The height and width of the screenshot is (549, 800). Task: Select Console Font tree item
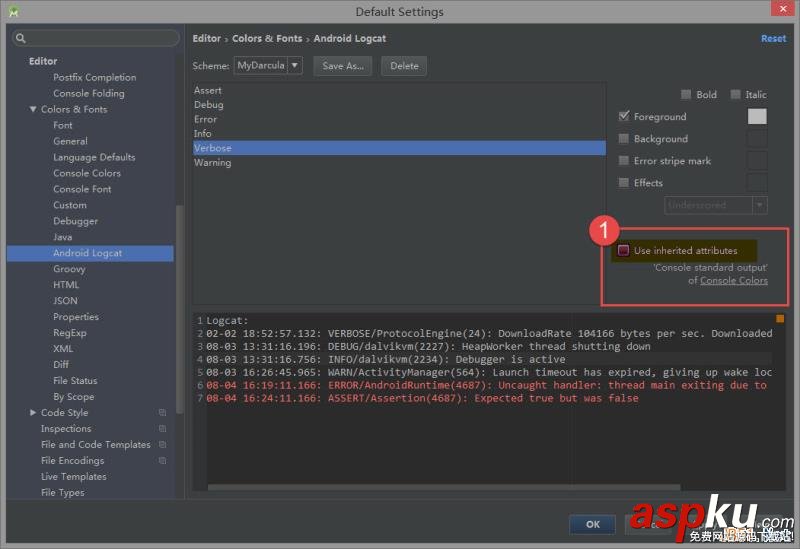(x=82, y=189)
